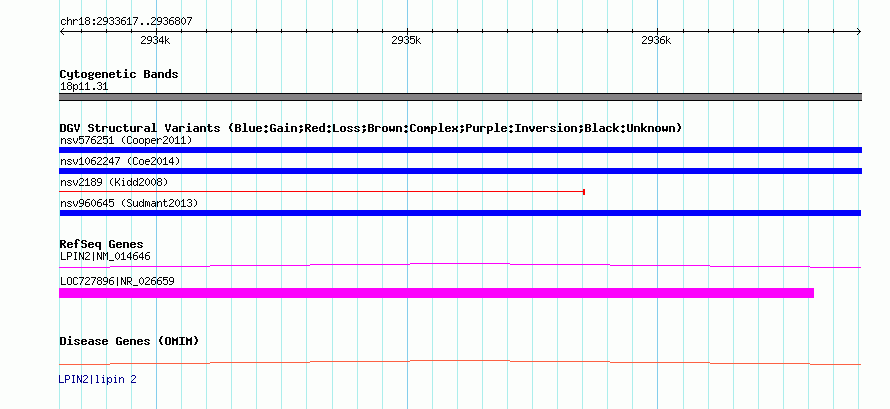Select the RefSeq Genes track title
890x409 pixels.
point(102,244)
